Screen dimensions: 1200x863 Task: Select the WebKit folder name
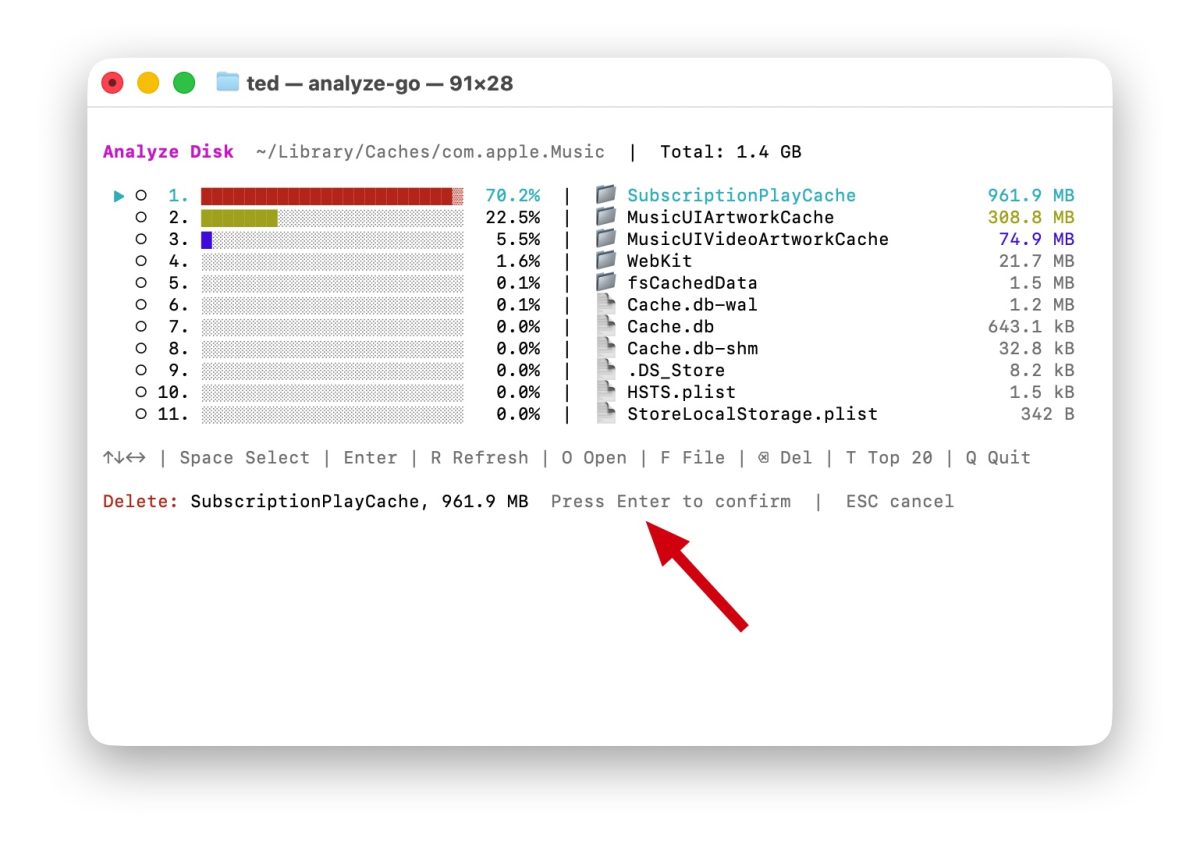660,261
